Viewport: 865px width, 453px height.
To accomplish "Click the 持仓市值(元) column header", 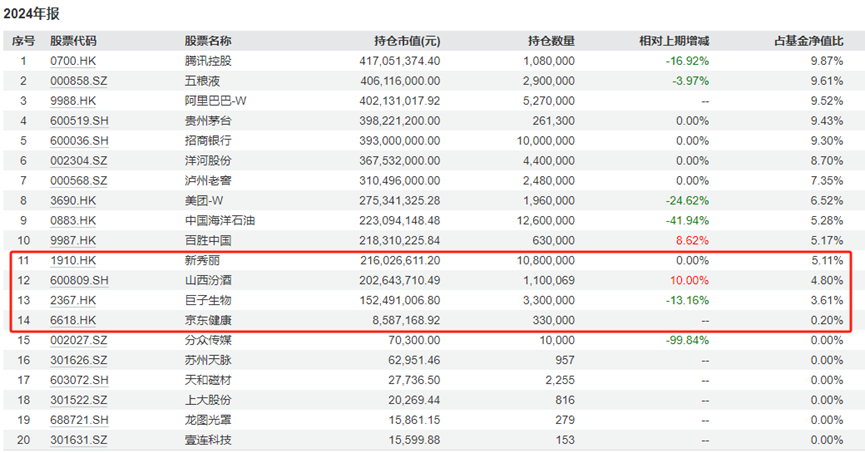I will point(407,41).
